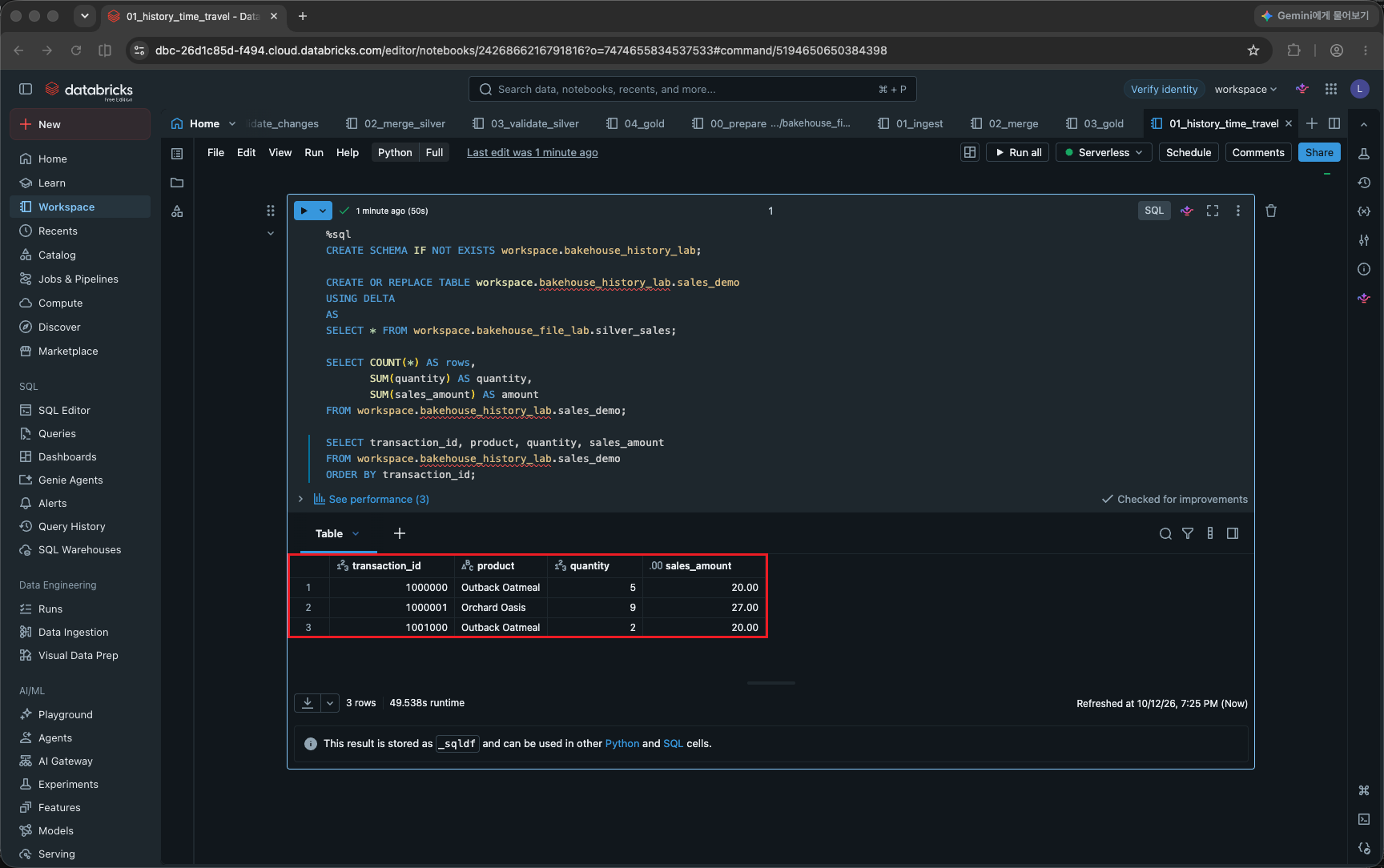Screen dimensions: 1384x868
Task: Open the cell kebab options menu
Action: pos(1238,211)
